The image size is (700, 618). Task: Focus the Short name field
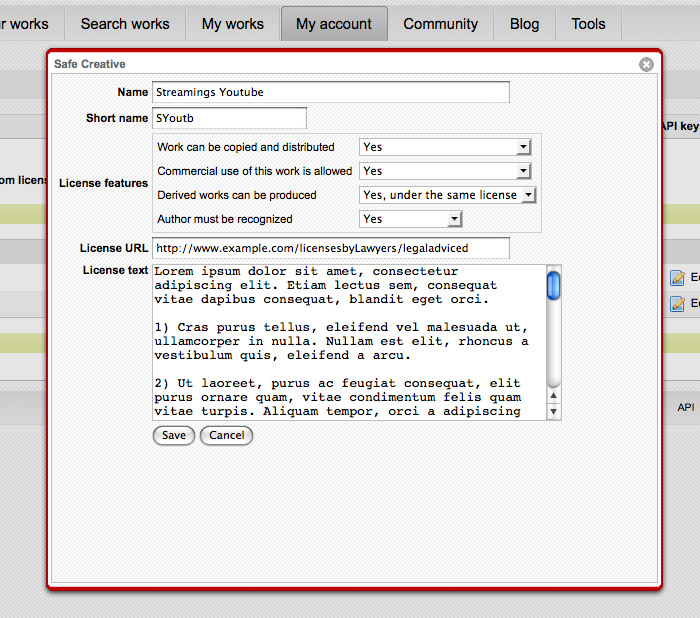[229, 118]
